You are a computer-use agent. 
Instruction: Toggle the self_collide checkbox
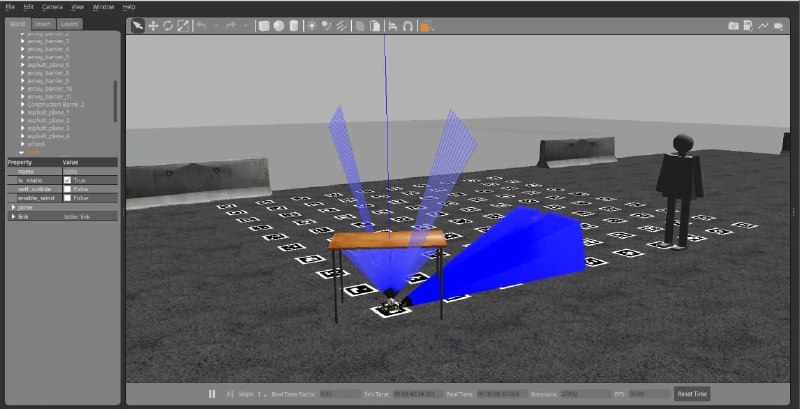coord(67,189)
